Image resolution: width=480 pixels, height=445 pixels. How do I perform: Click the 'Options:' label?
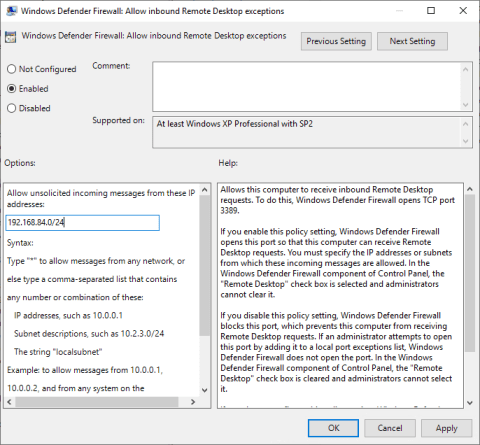coord(20,163)
